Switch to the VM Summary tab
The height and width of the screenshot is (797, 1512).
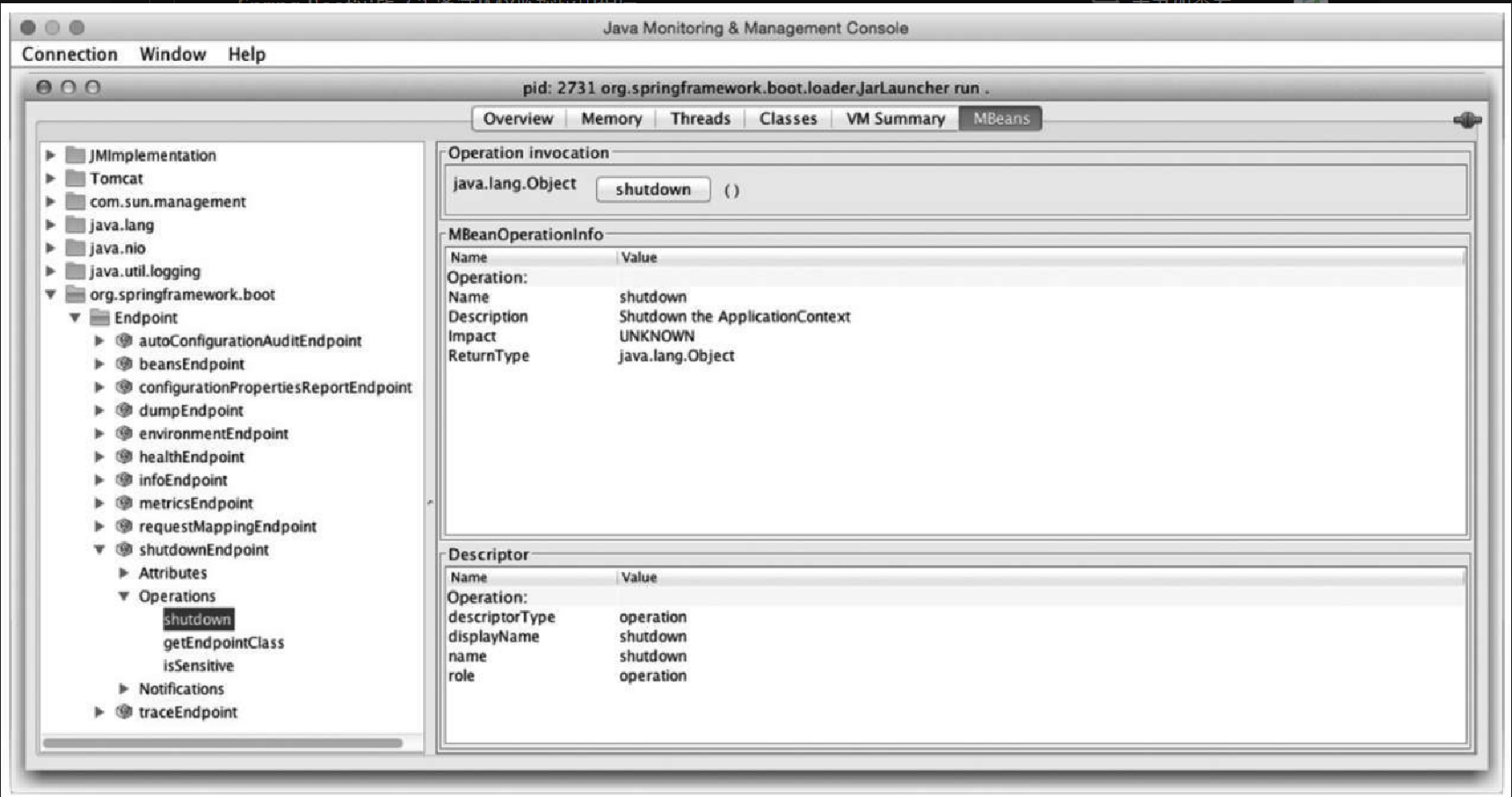896,119
